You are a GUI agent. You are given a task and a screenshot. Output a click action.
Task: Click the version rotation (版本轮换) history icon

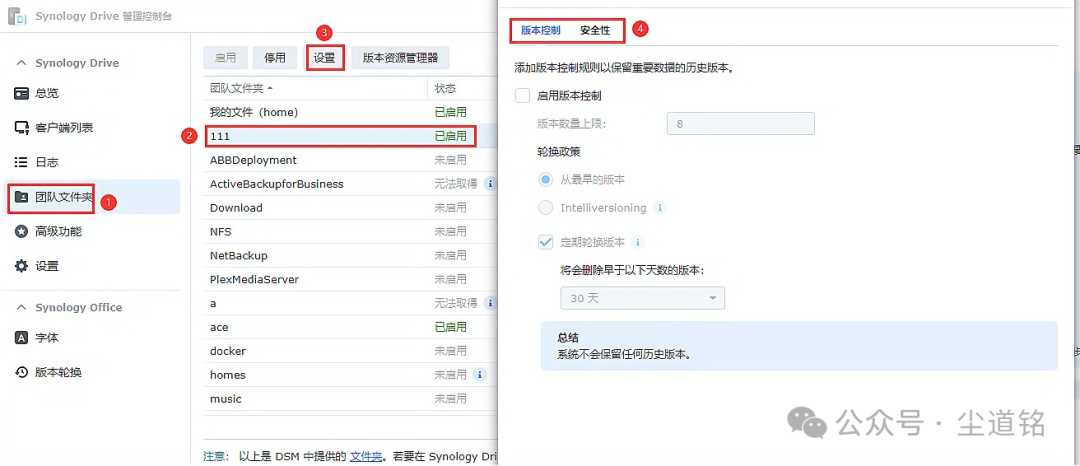21,372
